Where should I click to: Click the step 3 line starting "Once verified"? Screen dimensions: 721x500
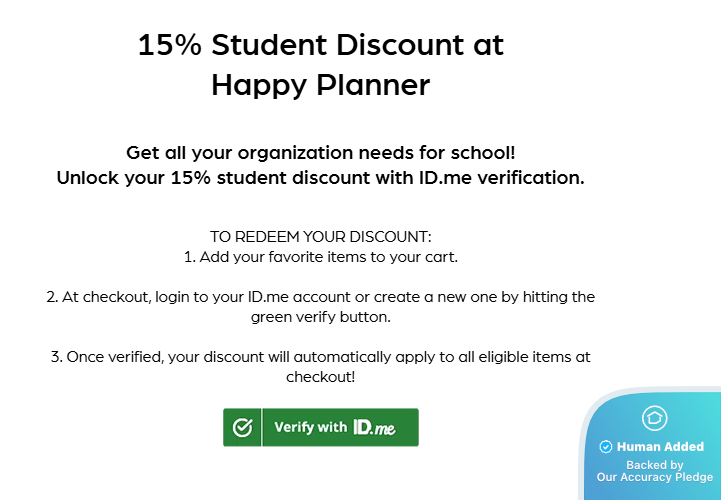tap(320, 357)
